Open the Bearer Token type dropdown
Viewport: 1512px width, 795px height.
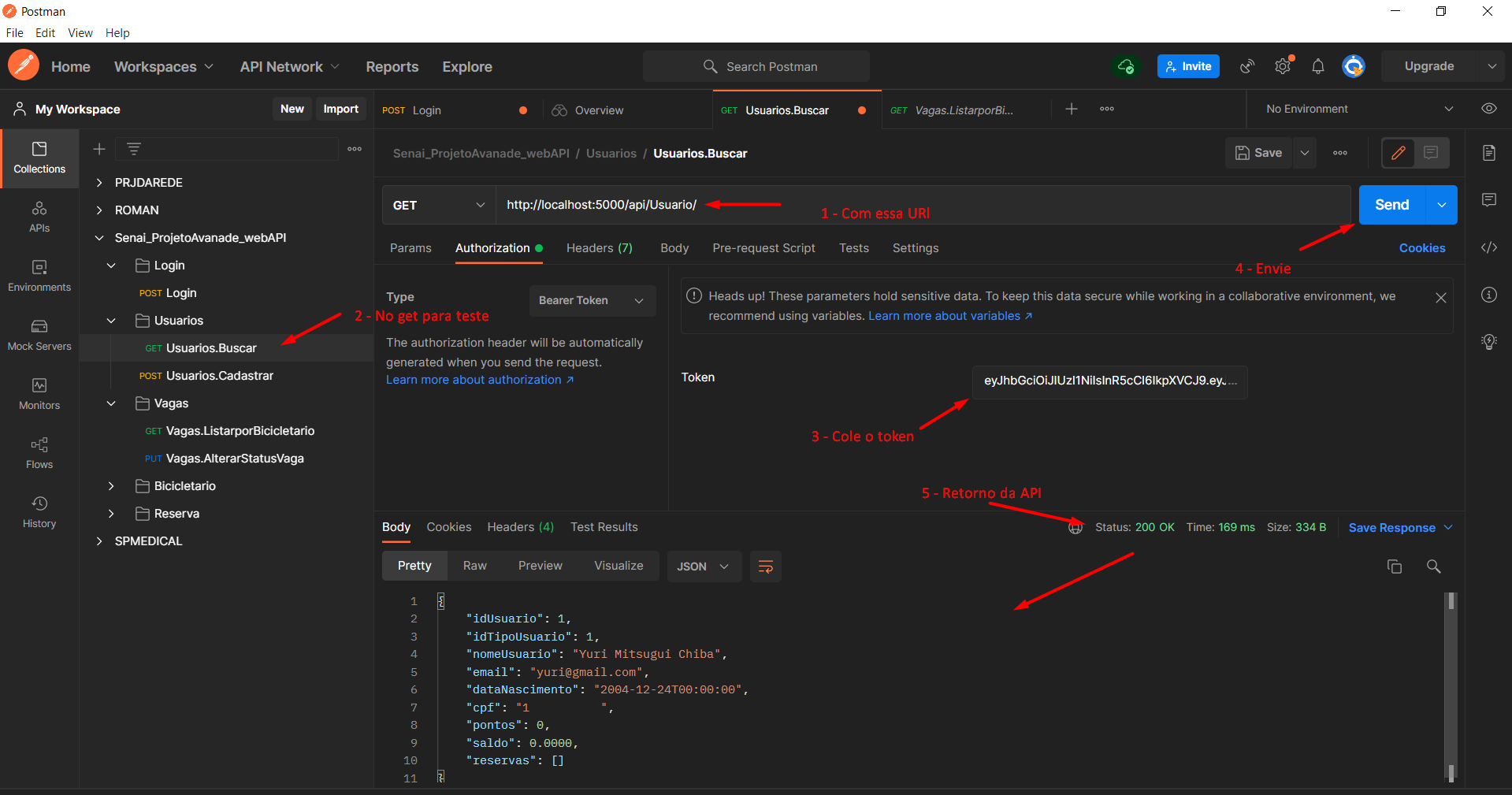[592, 300]
